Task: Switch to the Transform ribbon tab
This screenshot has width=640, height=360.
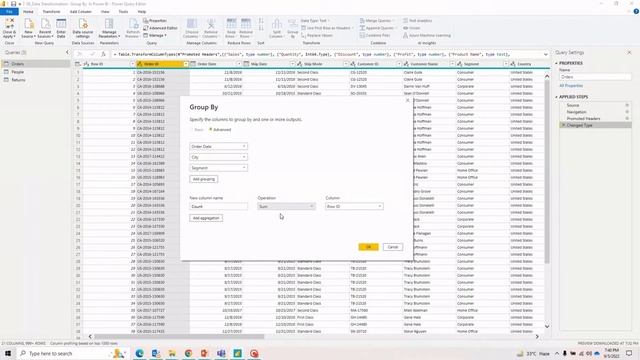Action: (x=51, y=11)
